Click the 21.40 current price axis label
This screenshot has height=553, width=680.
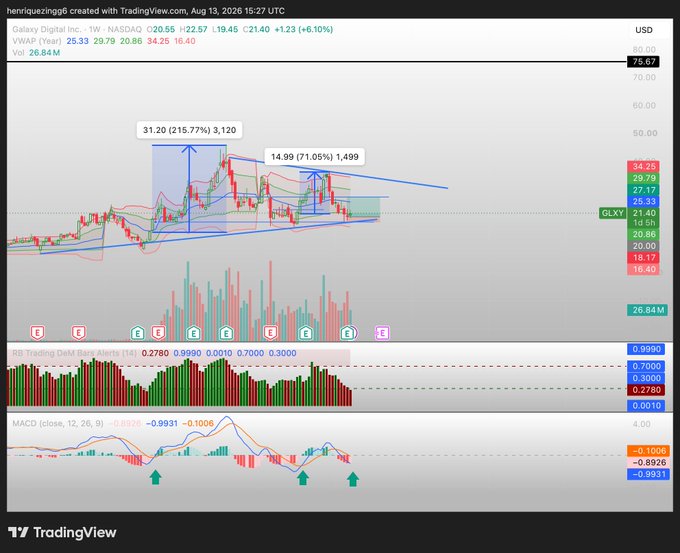(644, 213)
